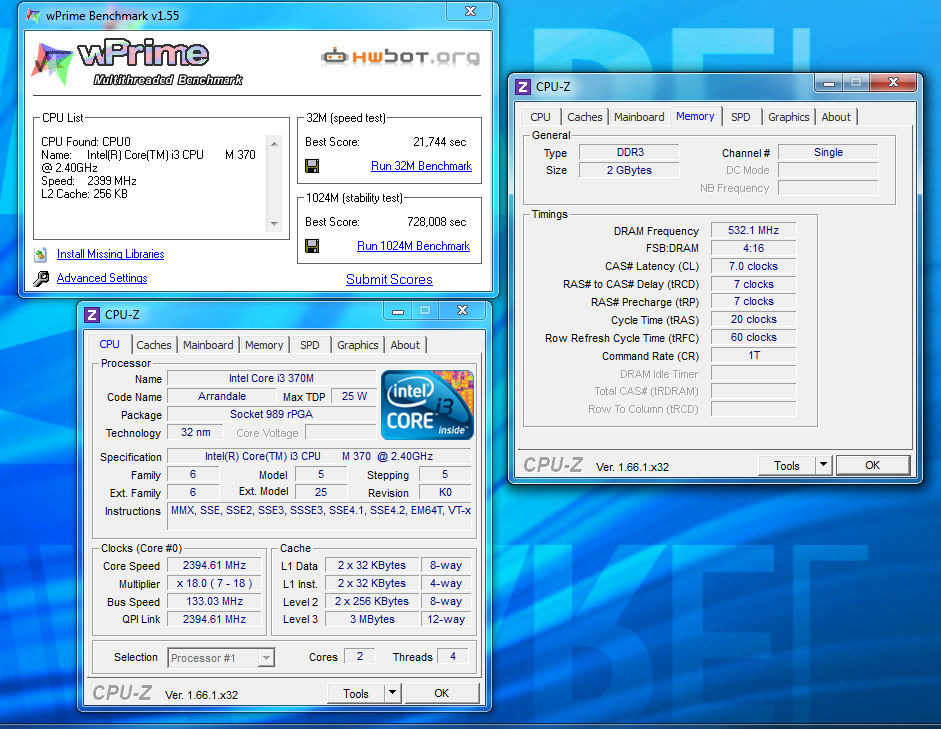Open Mainboard tab in lower CPU-Z window
Screen dimensions: 941x729
[208, 345]
